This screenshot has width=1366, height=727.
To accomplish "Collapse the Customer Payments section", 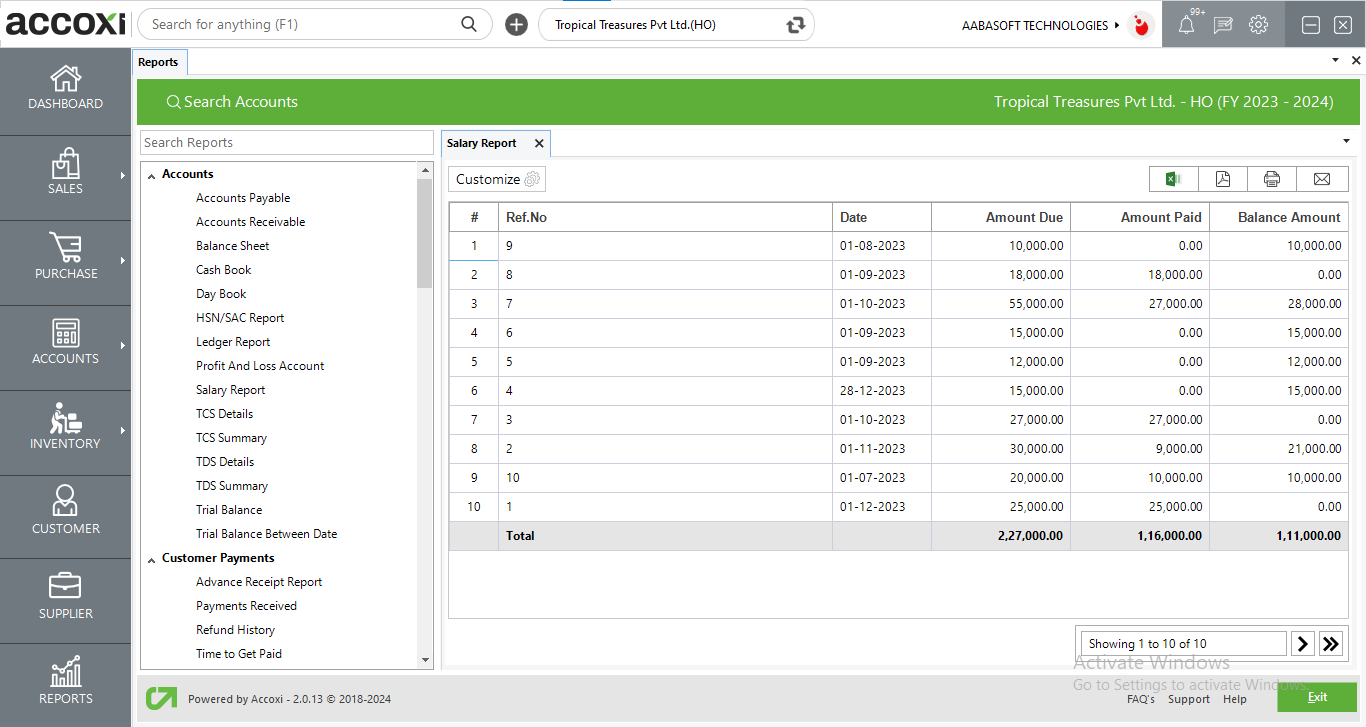I will (151, 557).
